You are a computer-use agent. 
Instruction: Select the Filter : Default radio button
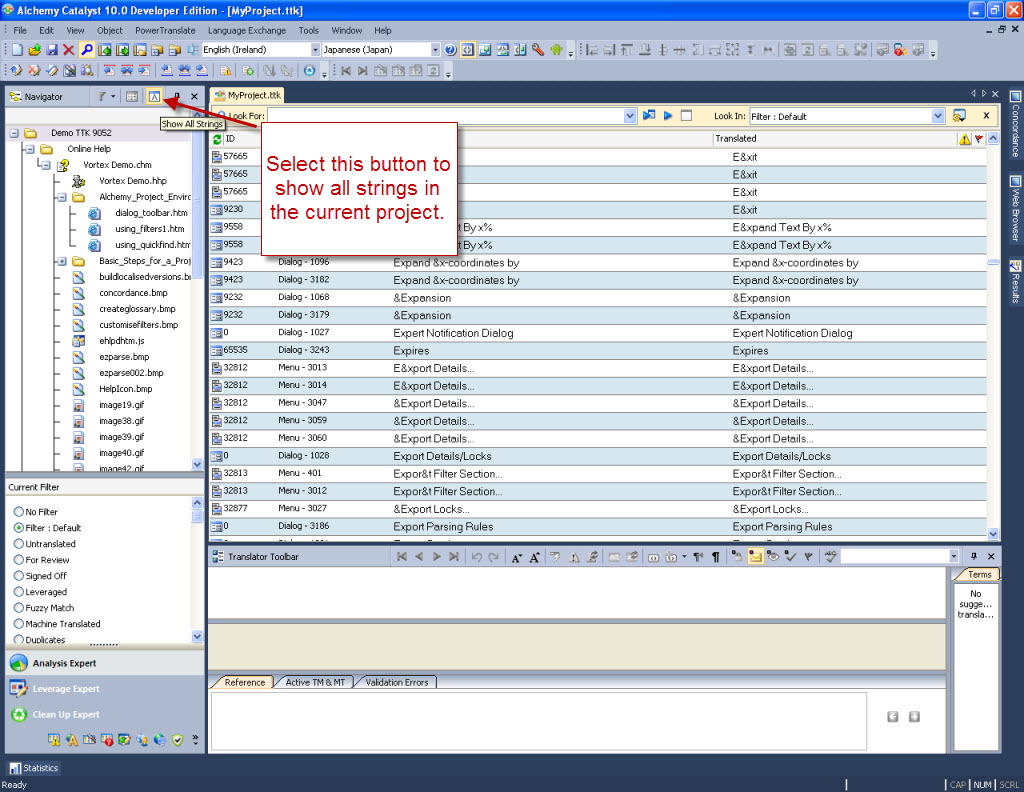[19, 528]
